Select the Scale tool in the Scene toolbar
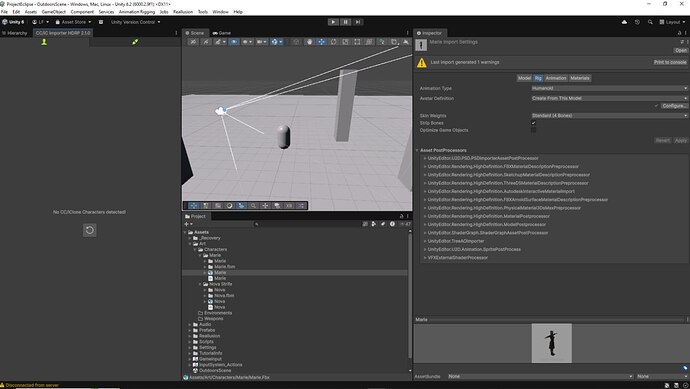 (x=345, y=42)
